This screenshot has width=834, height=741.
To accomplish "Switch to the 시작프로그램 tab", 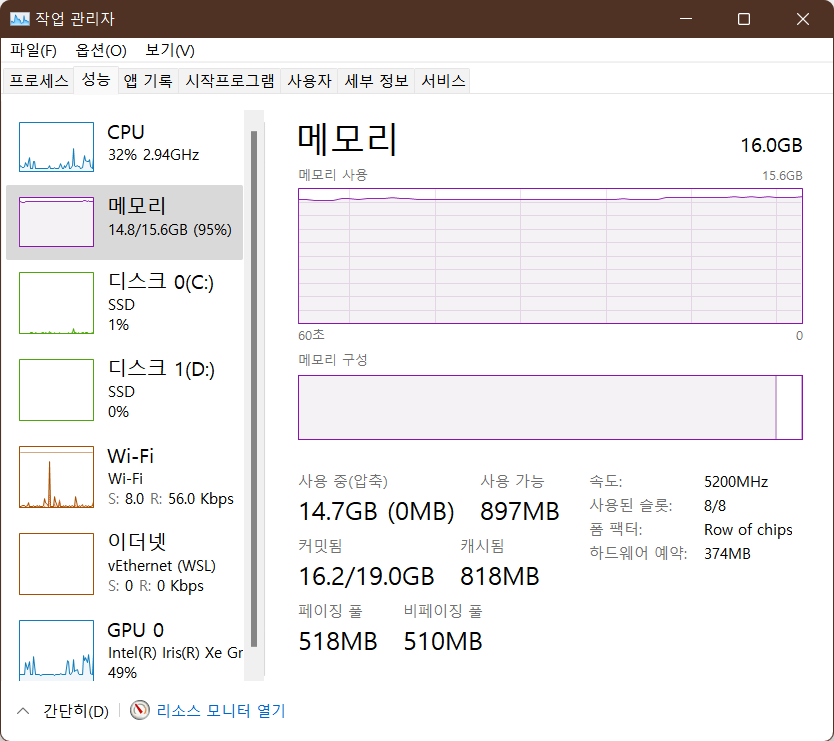I will tap(229, 81).
